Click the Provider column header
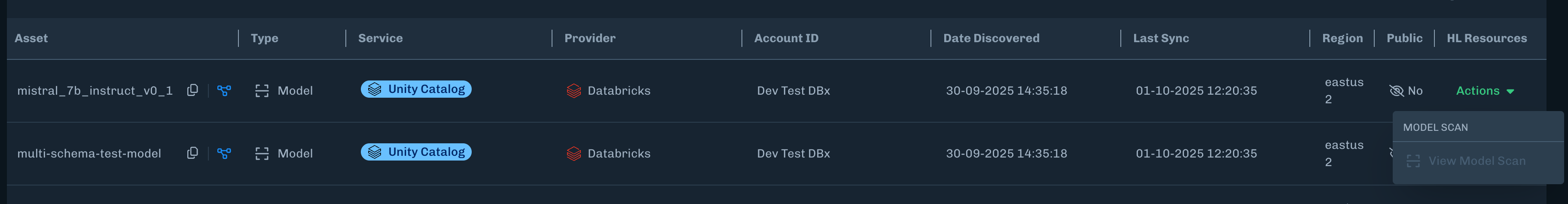Image resolution: width=1568 pixels, height=204 pixels. 589,38
